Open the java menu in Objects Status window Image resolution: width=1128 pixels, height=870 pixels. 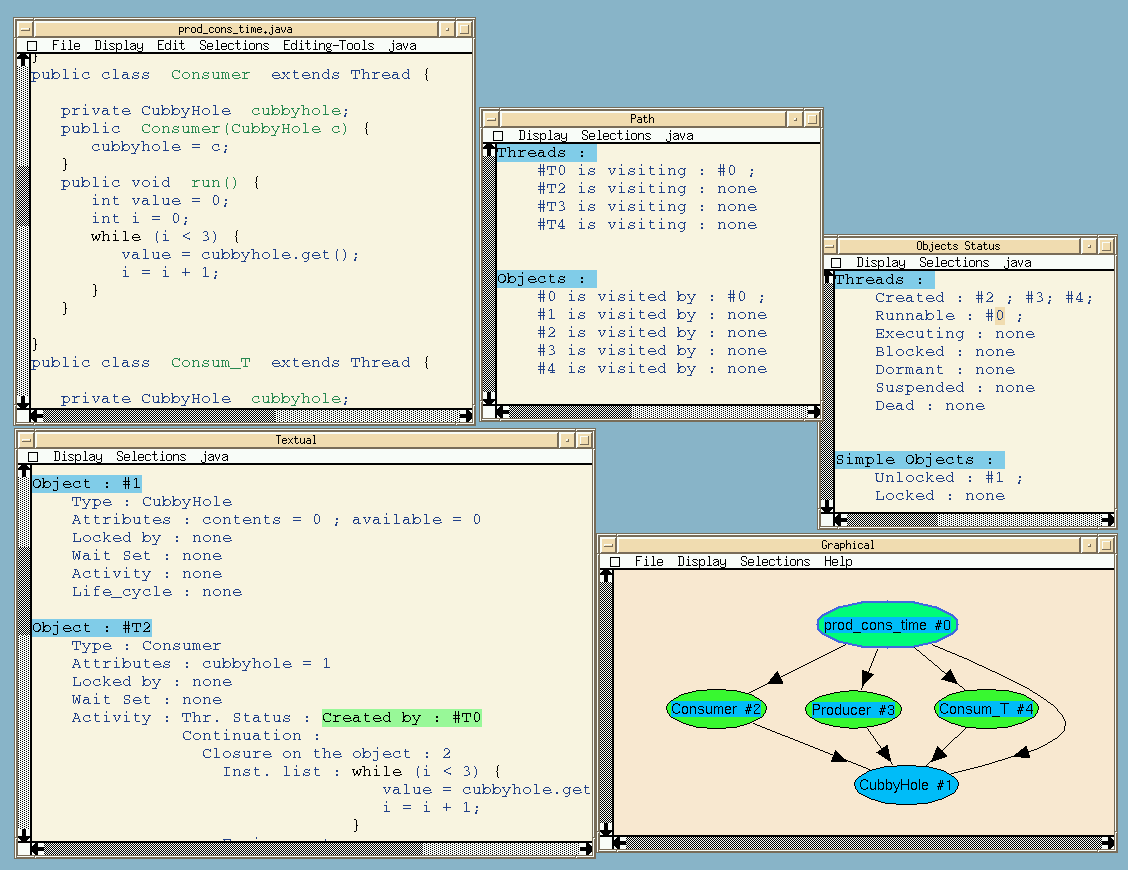pos(1018,263)
